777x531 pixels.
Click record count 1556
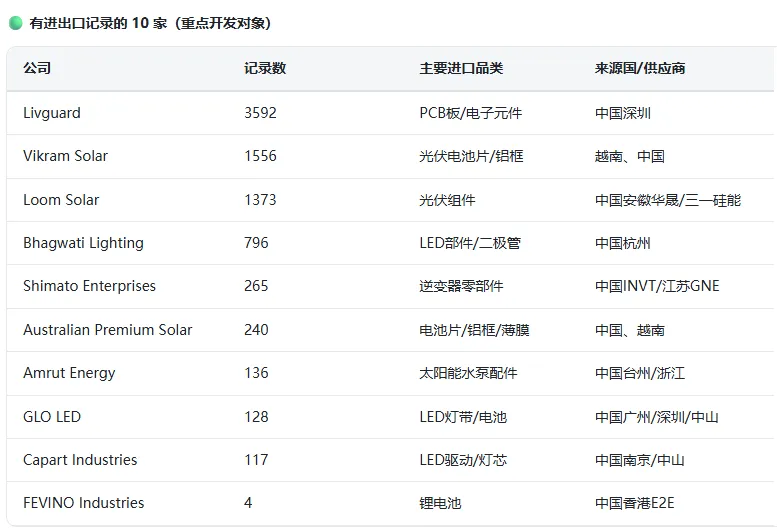[260, 156]
